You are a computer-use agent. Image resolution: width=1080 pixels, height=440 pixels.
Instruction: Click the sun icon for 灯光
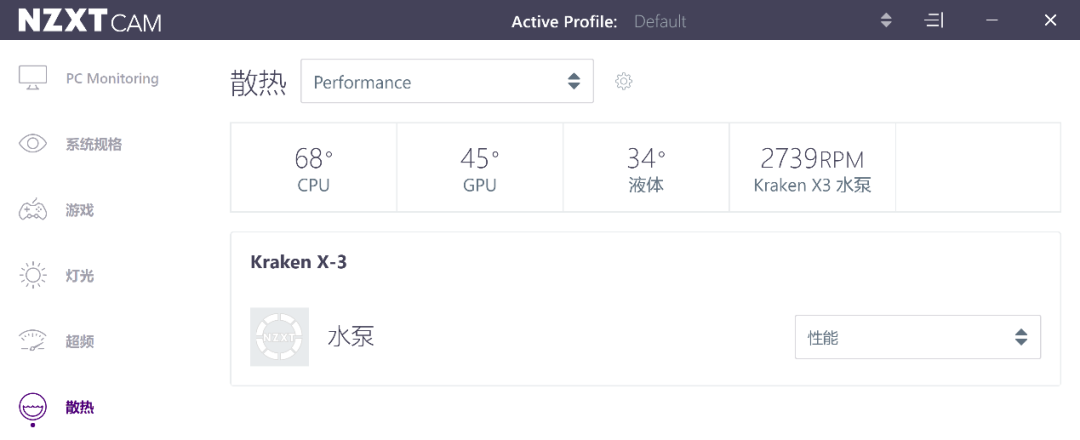tap(32, 275)
